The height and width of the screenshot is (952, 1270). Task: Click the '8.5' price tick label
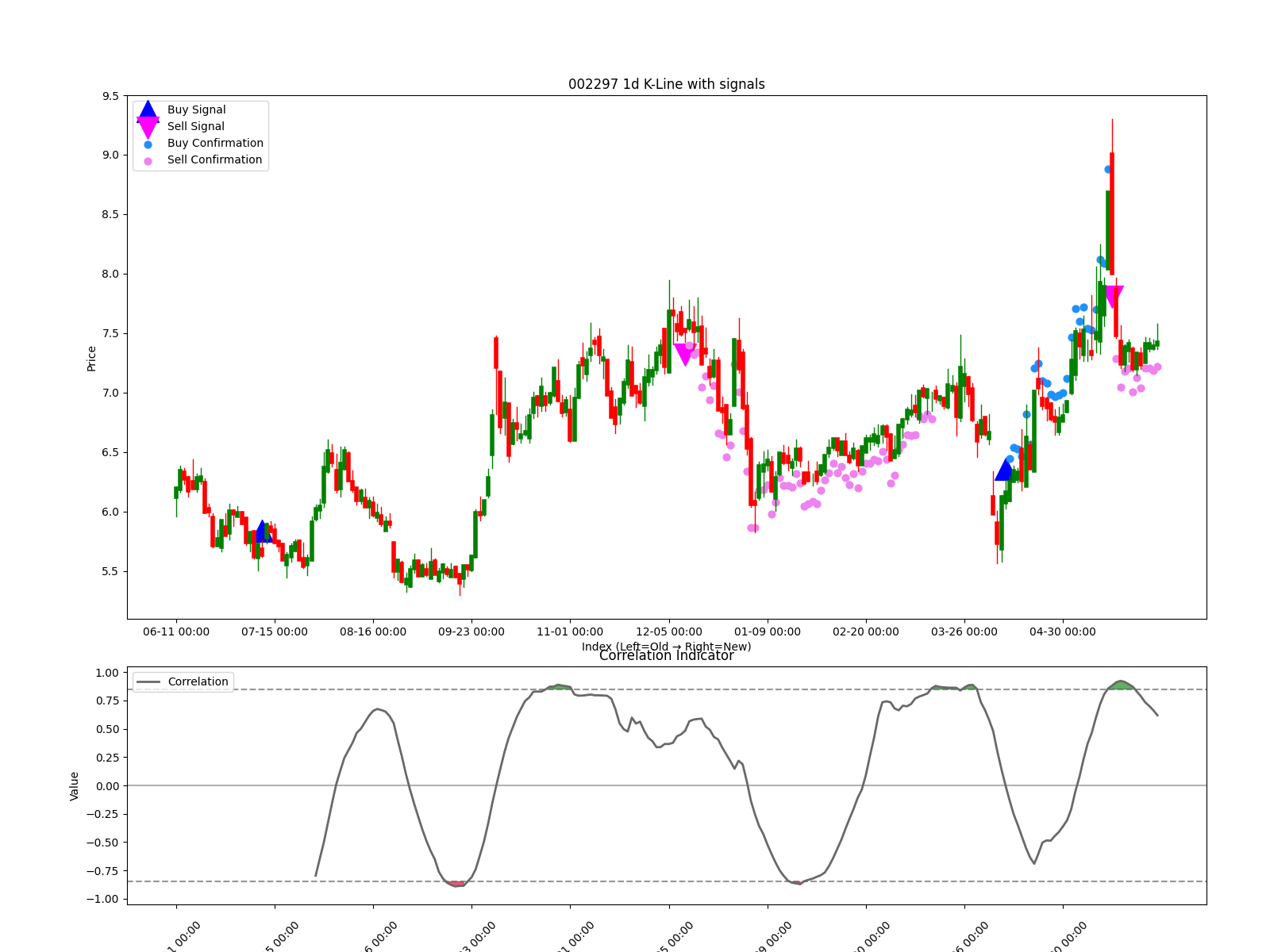point(110,215)
